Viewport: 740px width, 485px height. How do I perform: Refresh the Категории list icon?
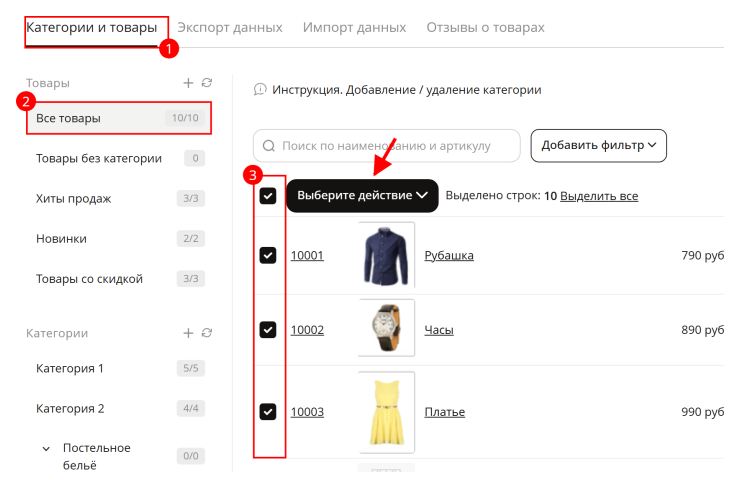207,333
